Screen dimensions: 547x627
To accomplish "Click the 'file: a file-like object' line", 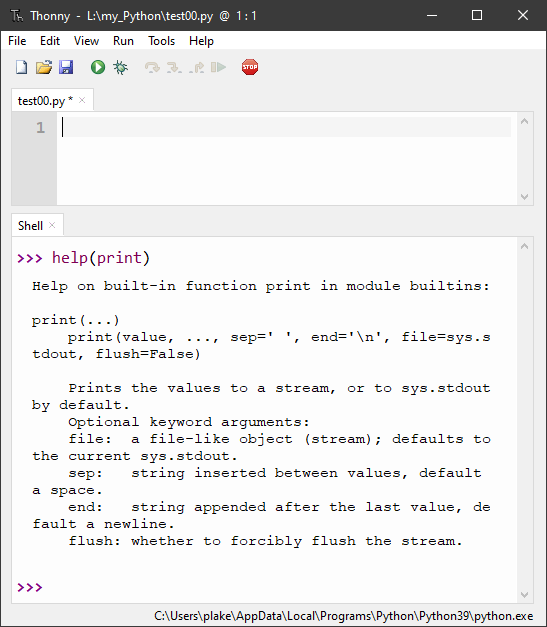I will 279,439.
